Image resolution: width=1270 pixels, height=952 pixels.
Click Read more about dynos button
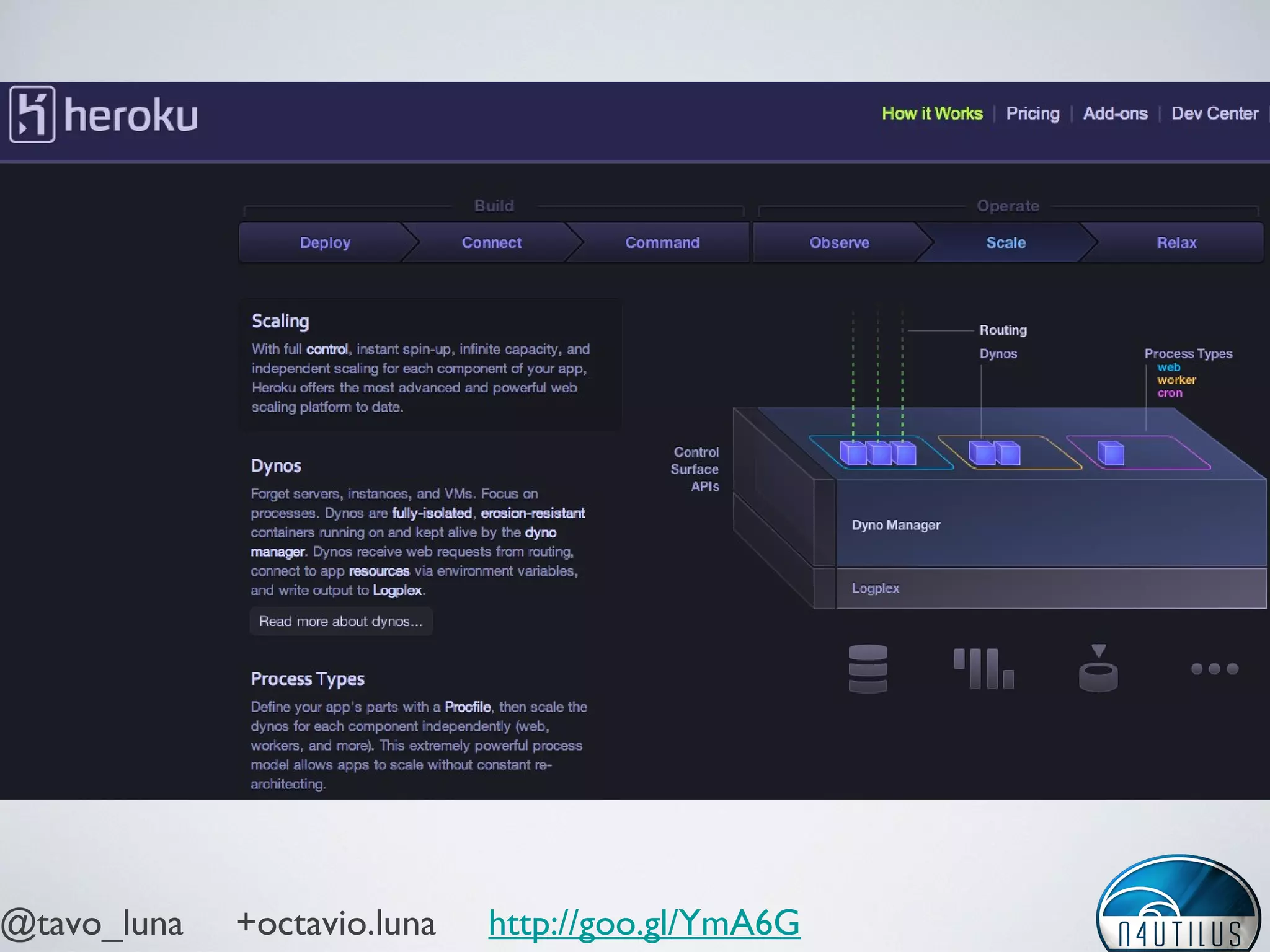tap(341, 621)
